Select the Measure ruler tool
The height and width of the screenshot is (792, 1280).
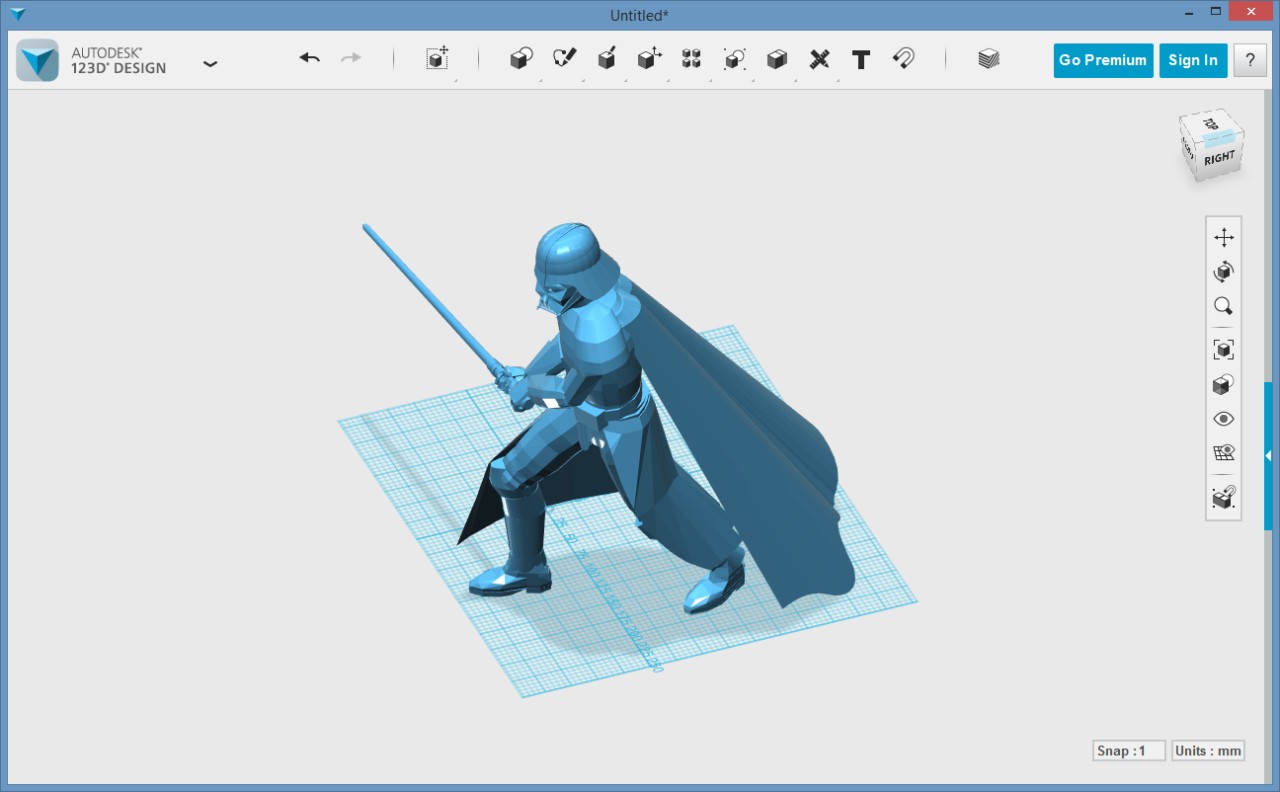pos(819,59)
